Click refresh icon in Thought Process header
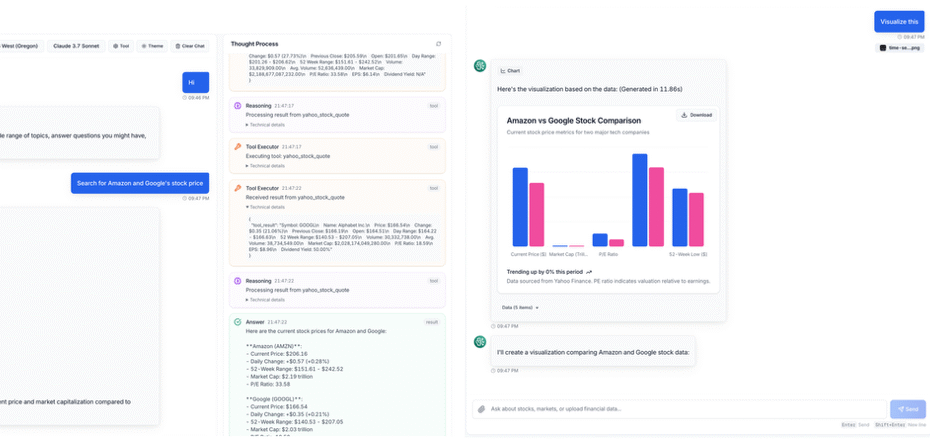 tap(438, 44)
